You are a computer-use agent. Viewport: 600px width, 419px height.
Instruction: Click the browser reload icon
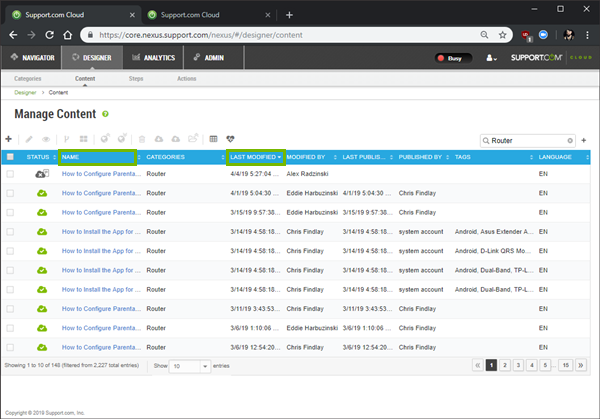click(x=49, y=35)
